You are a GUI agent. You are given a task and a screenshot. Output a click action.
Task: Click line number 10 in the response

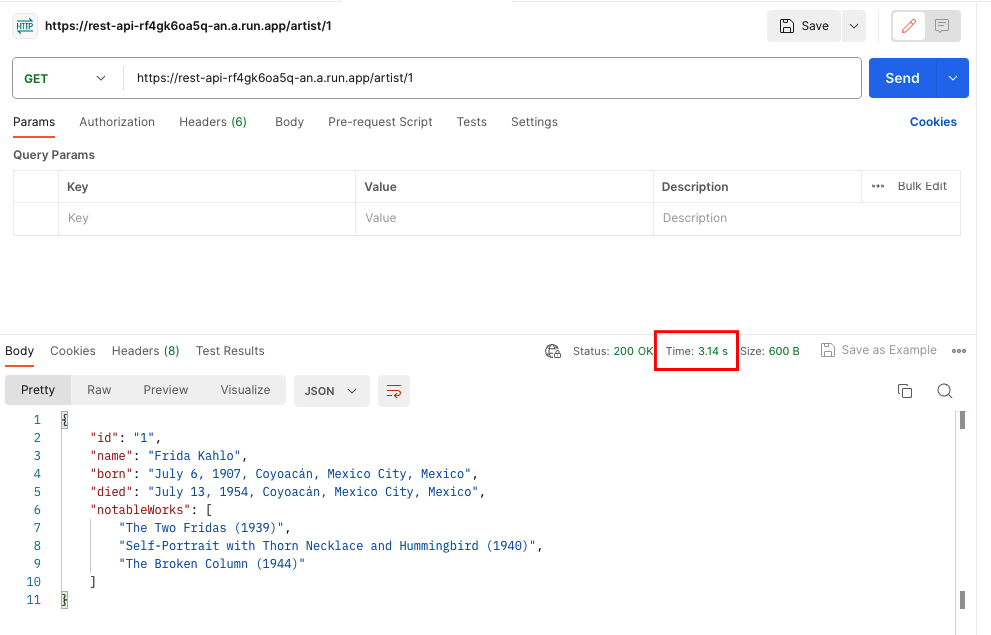tap(33, 582)
